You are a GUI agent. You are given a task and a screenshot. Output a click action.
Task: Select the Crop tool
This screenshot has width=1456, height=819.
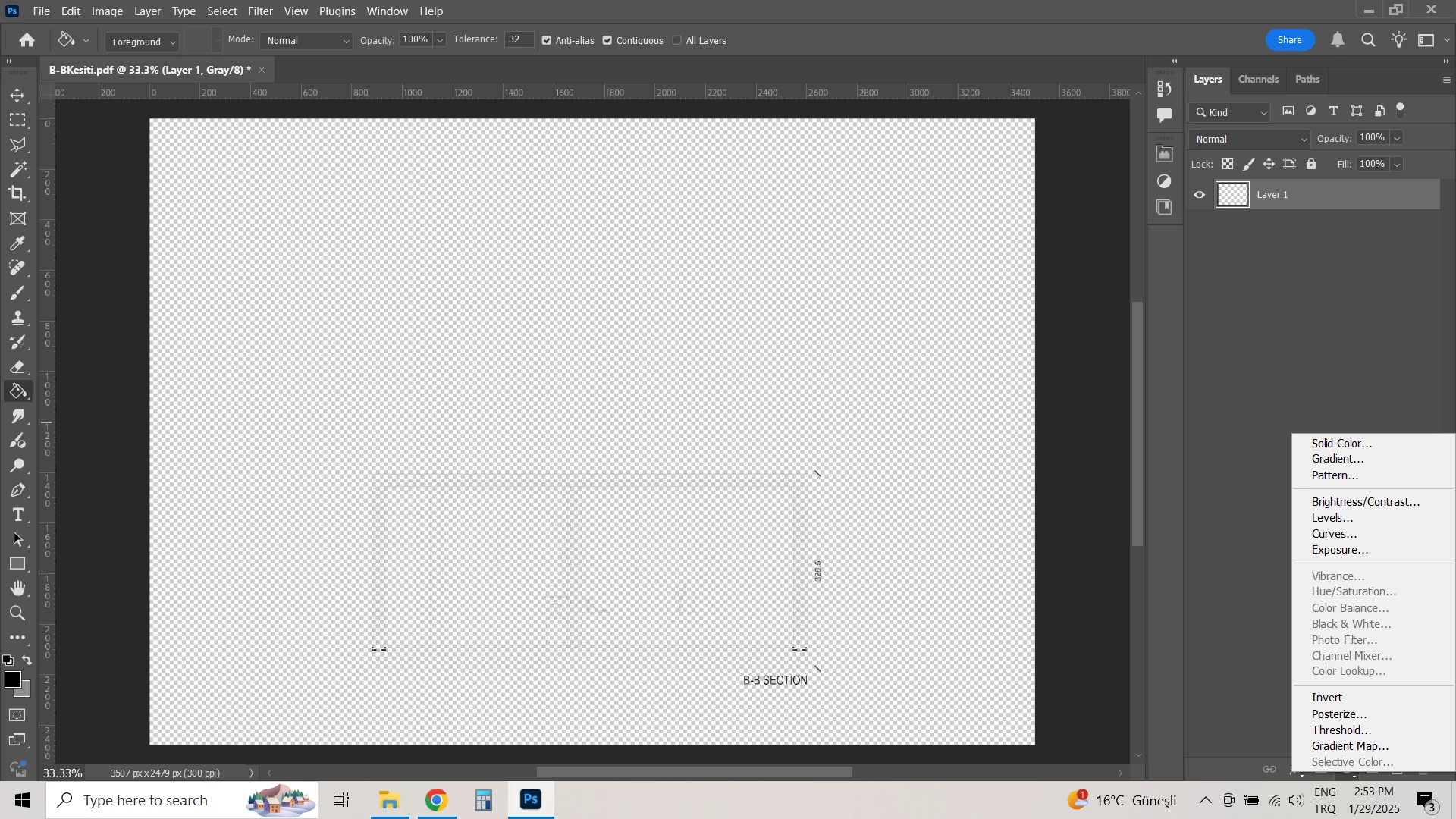(x=18, y=194)
